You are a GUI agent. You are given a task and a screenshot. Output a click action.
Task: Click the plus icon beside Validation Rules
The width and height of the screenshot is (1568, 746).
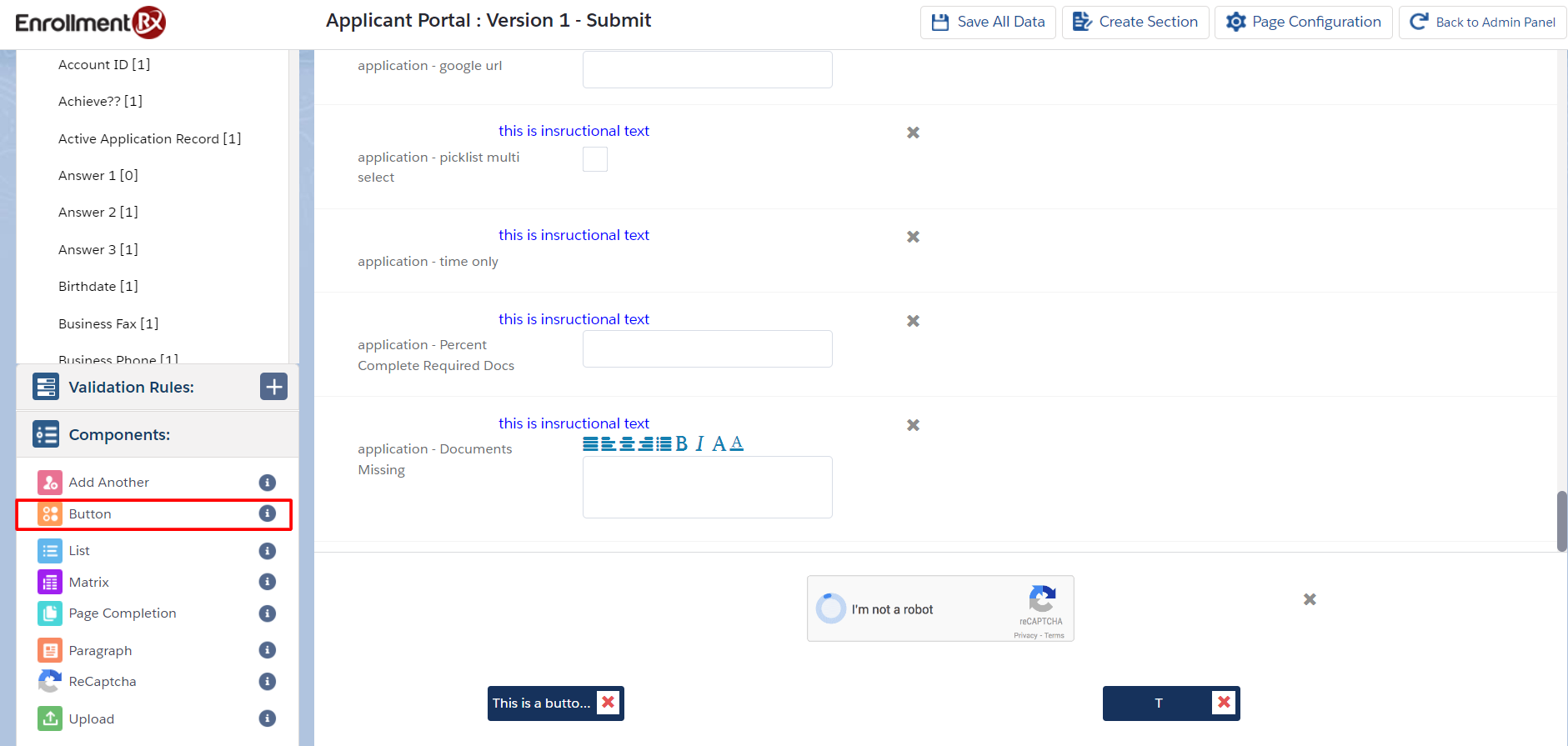point(273,387)
